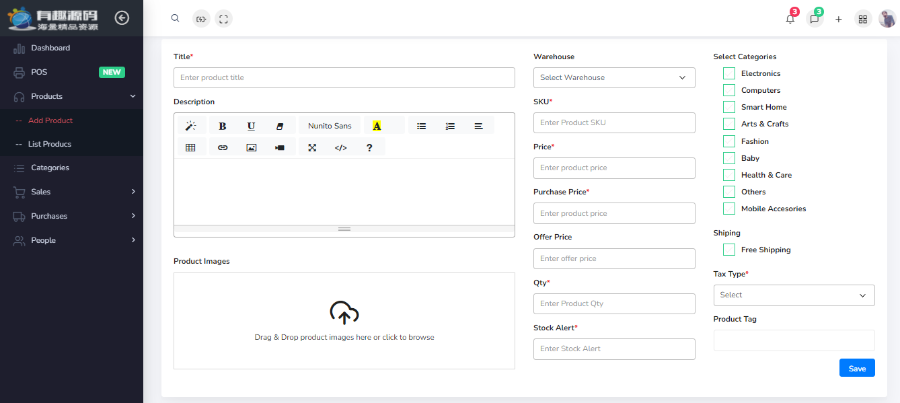Insert an unordered bullet list
The image size is (900, 403).
(x=422, y=126)
